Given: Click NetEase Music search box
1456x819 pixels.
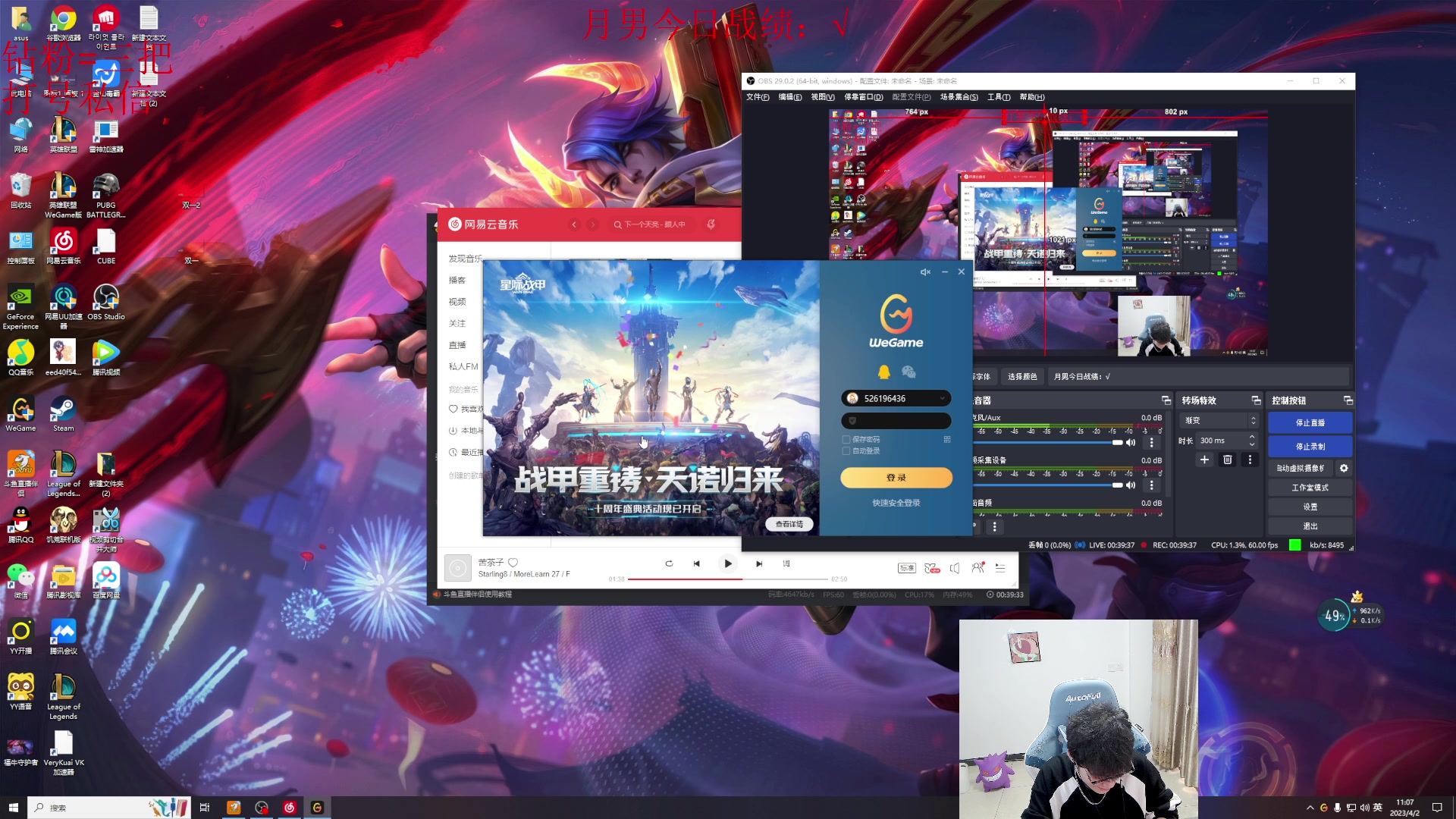Looking at the screenshot, I should pyautogui.click(x=652, y=224).
